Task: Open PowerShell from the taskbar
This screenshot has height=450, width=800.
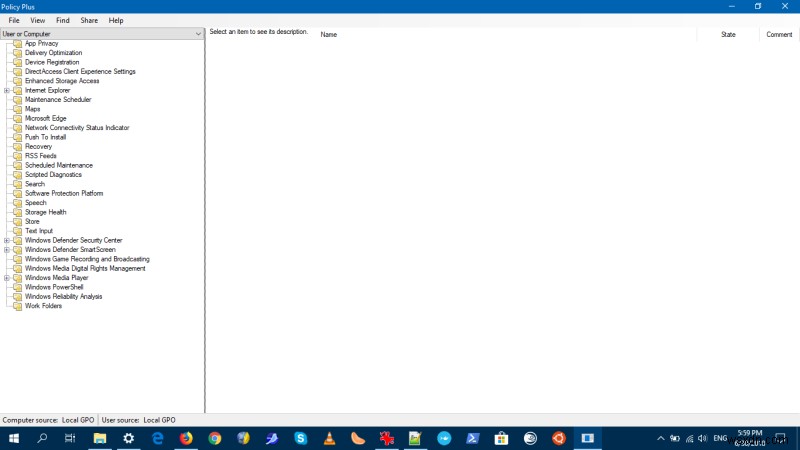Action: click(472, 438)
